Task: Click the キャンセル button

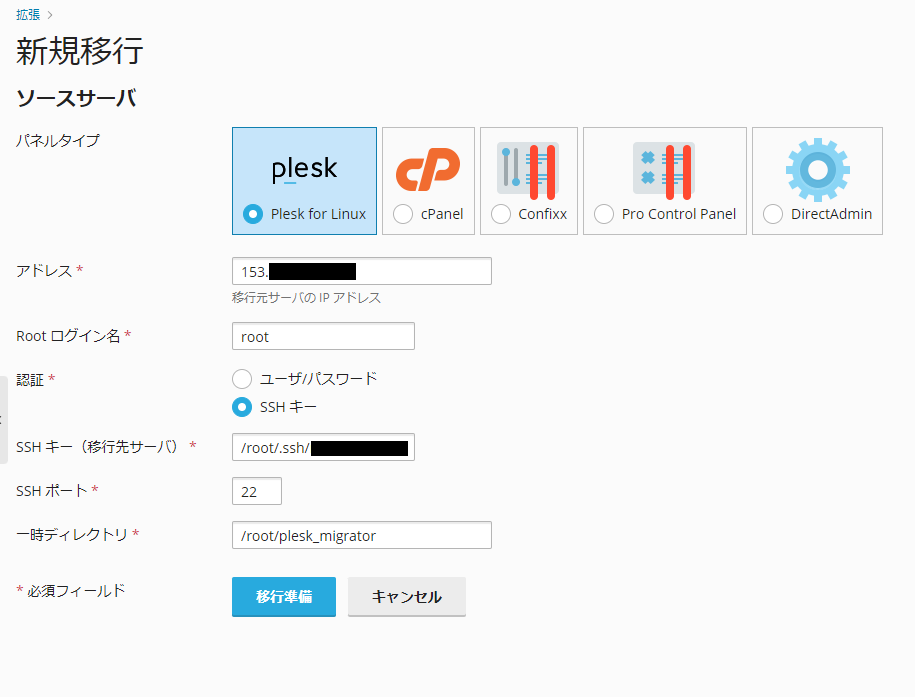Action: (407, 597)
